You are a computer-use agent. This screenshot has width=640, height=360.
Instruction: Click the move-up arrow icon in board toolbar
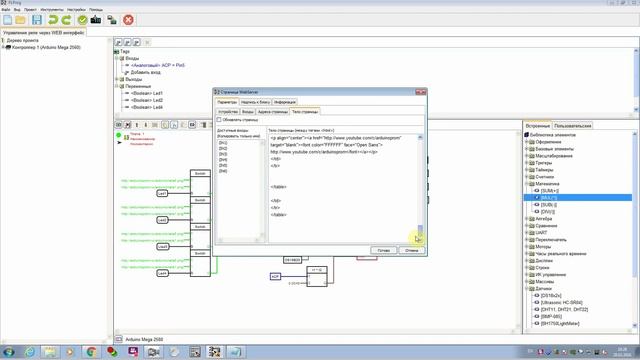[x=137, y=125]
